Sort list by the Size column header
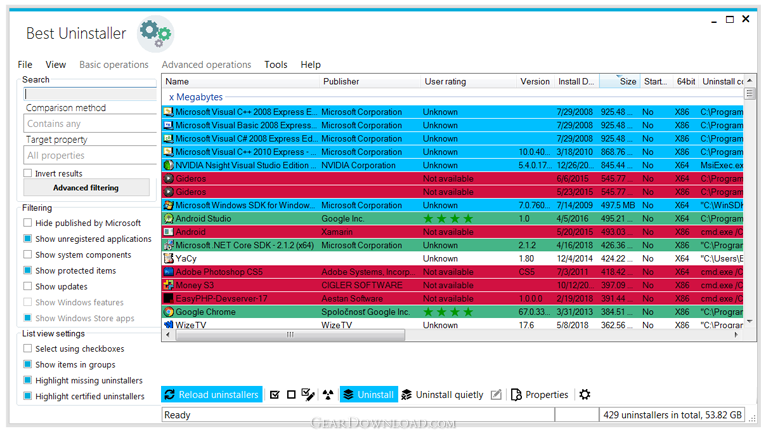The image size is (766, 431). click(x=619, y=81)
